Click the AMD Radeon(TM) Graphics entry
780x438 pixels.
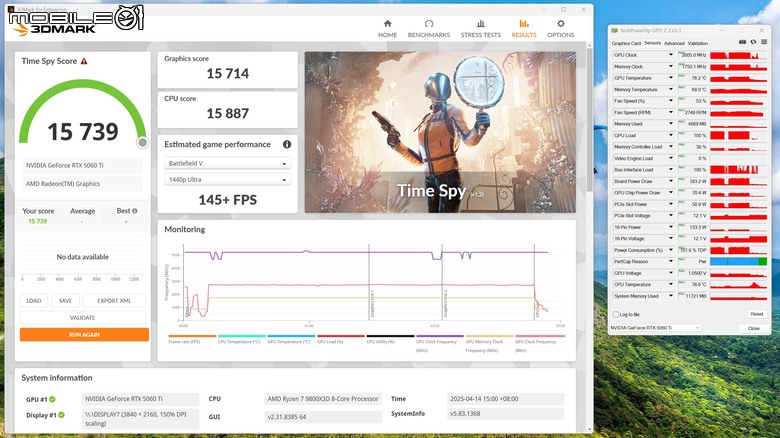click(x=82, y=184)
